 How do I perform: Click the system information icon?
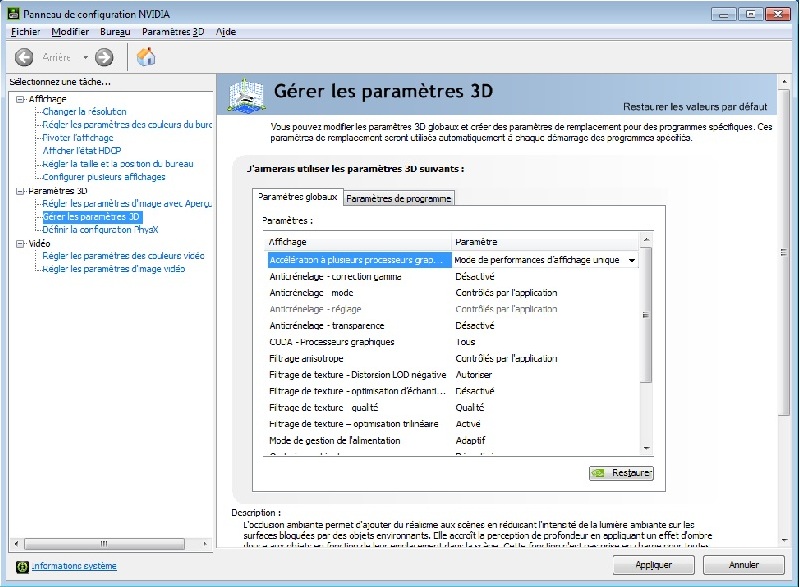pyautogui.click(x=22, y=567)
